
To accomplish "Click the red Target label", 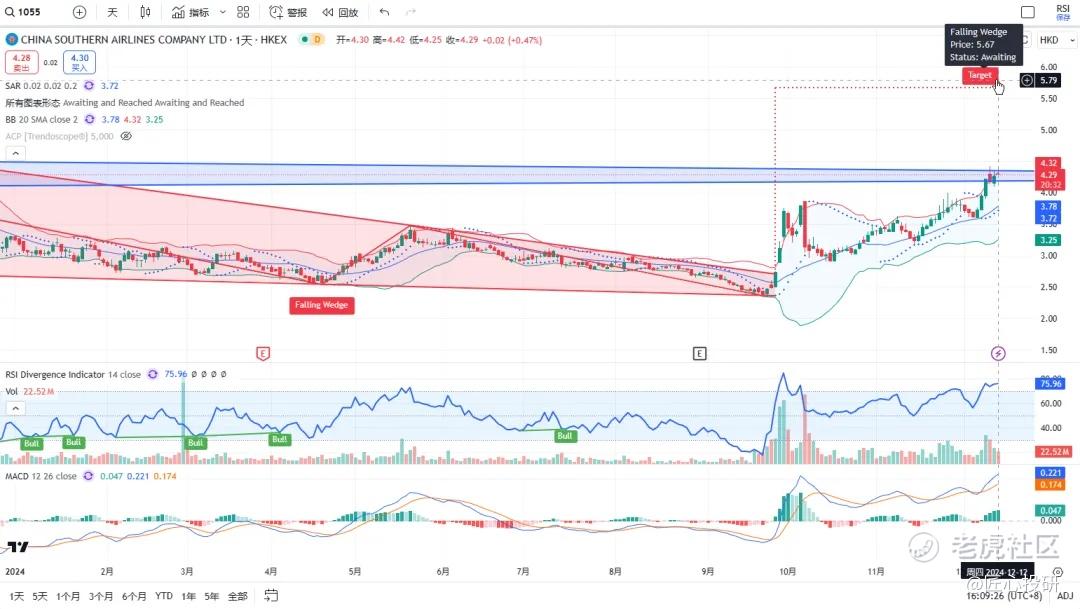I will pyautogui.click(x=979, y=75).
